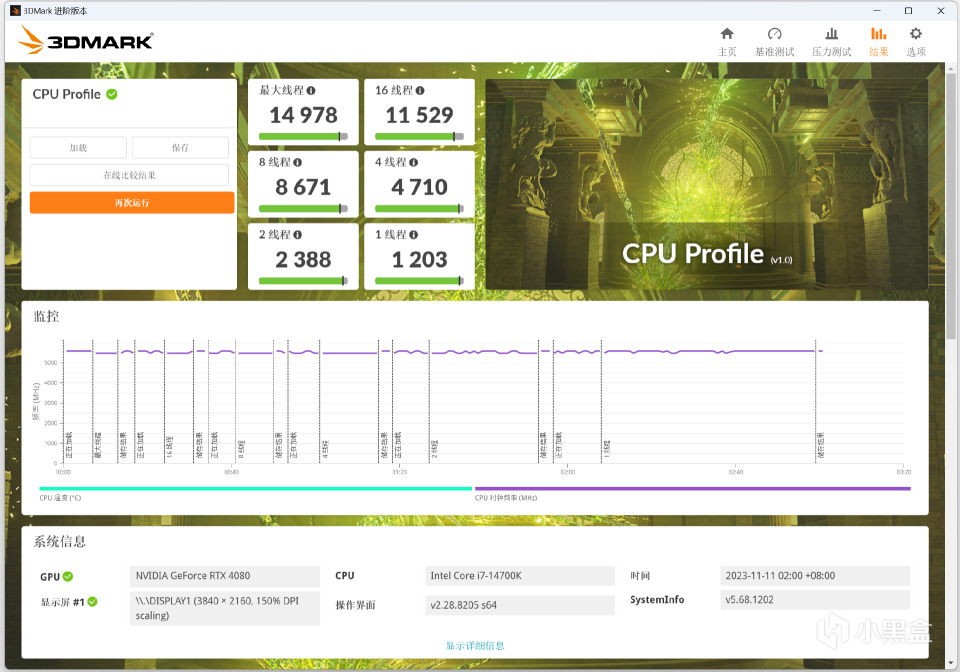Click the 2 线程 marker in the monitoring chart
960x672 pixels.
click(x=435, y=449)
